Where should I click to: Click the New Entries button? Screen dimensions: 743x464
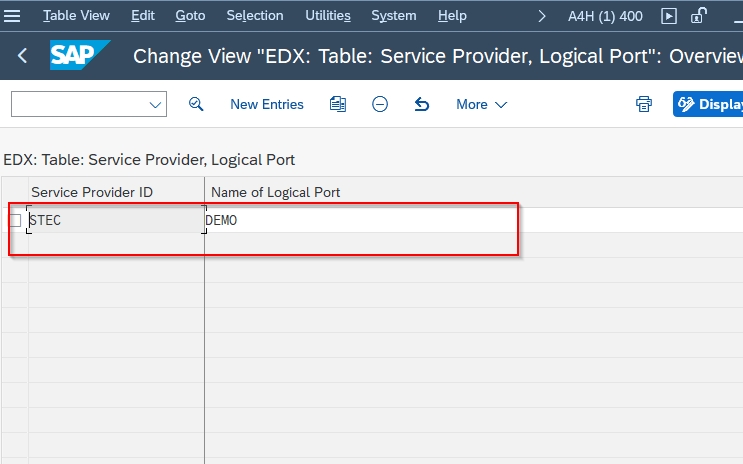[x=267, y=104]
